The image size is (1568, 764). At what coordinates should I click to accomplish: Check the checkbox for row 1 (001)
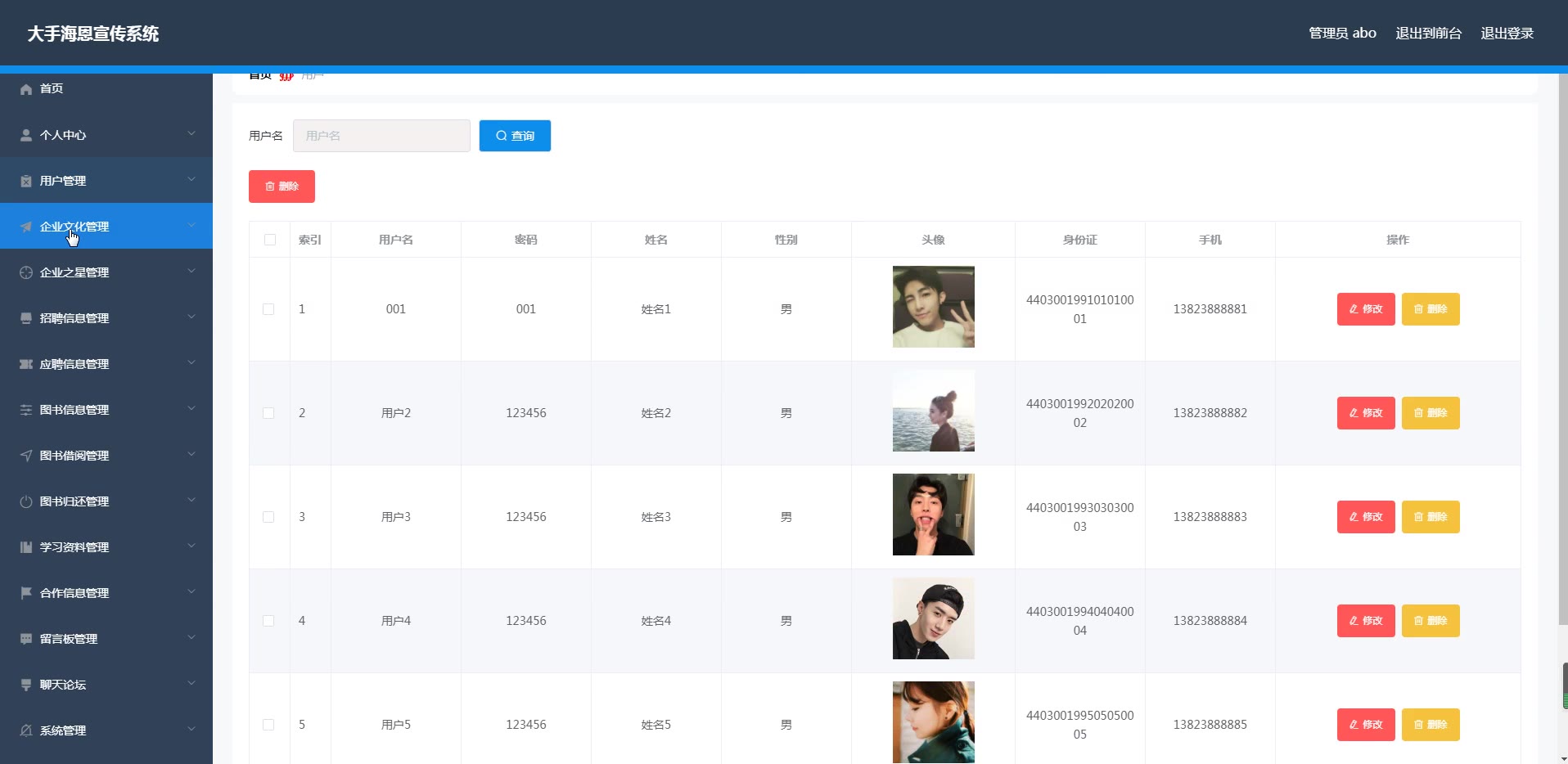[268, 309]
